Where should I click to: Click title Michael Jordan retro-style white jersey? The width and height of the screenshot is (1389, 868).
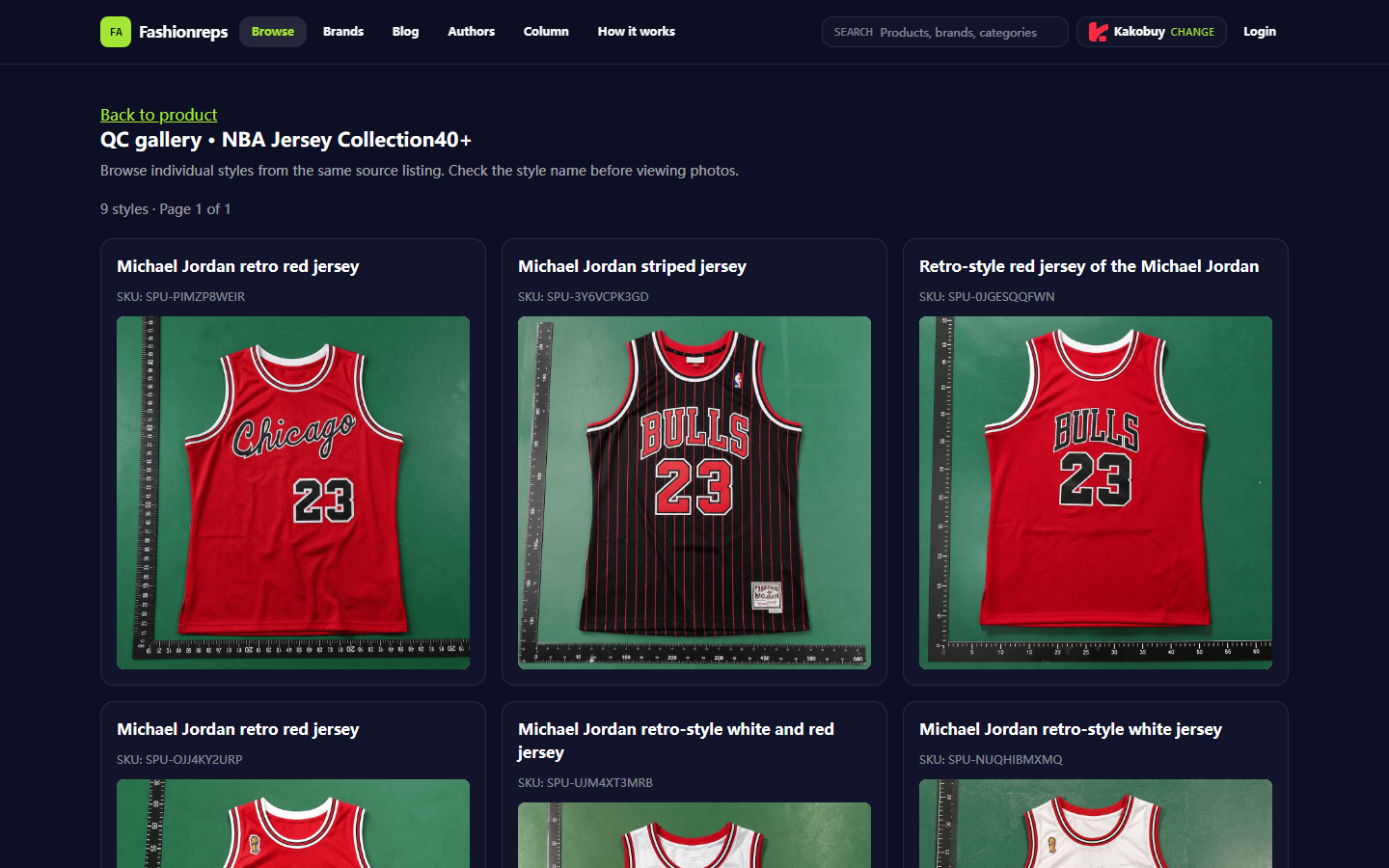[1071, 729]
